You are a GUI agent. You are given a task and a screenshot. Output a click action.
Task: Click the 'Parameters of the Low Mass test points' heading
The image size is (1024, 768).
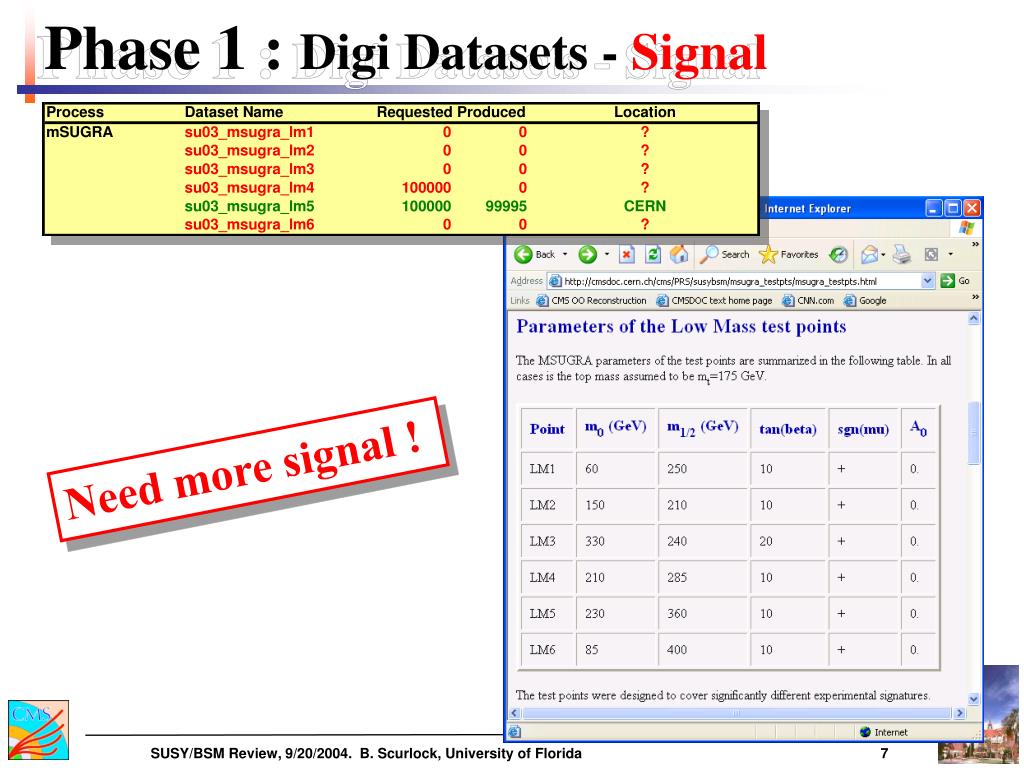[681, 327]
